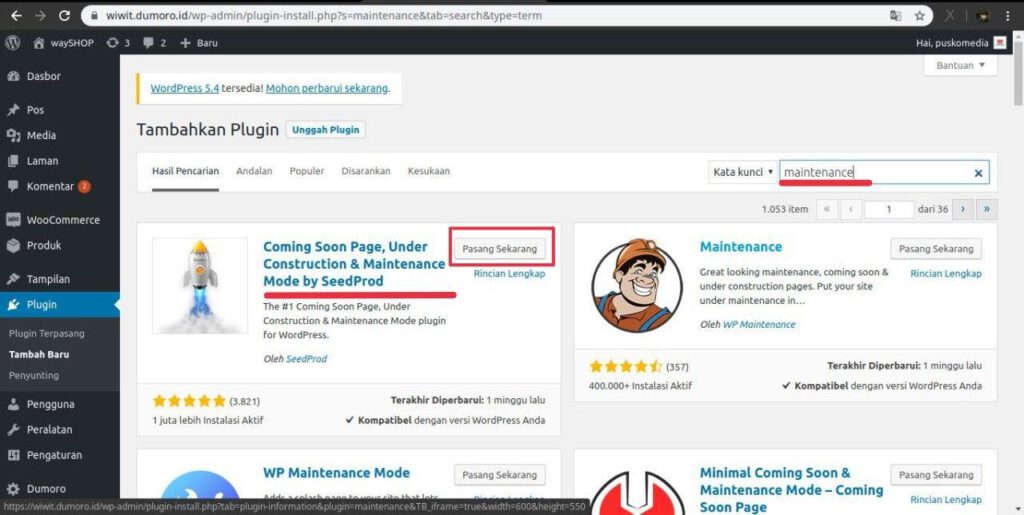Screen dimensions: 1024x515
Task: Open the Chrome three-dot menu
Action: coord(1010,16)
